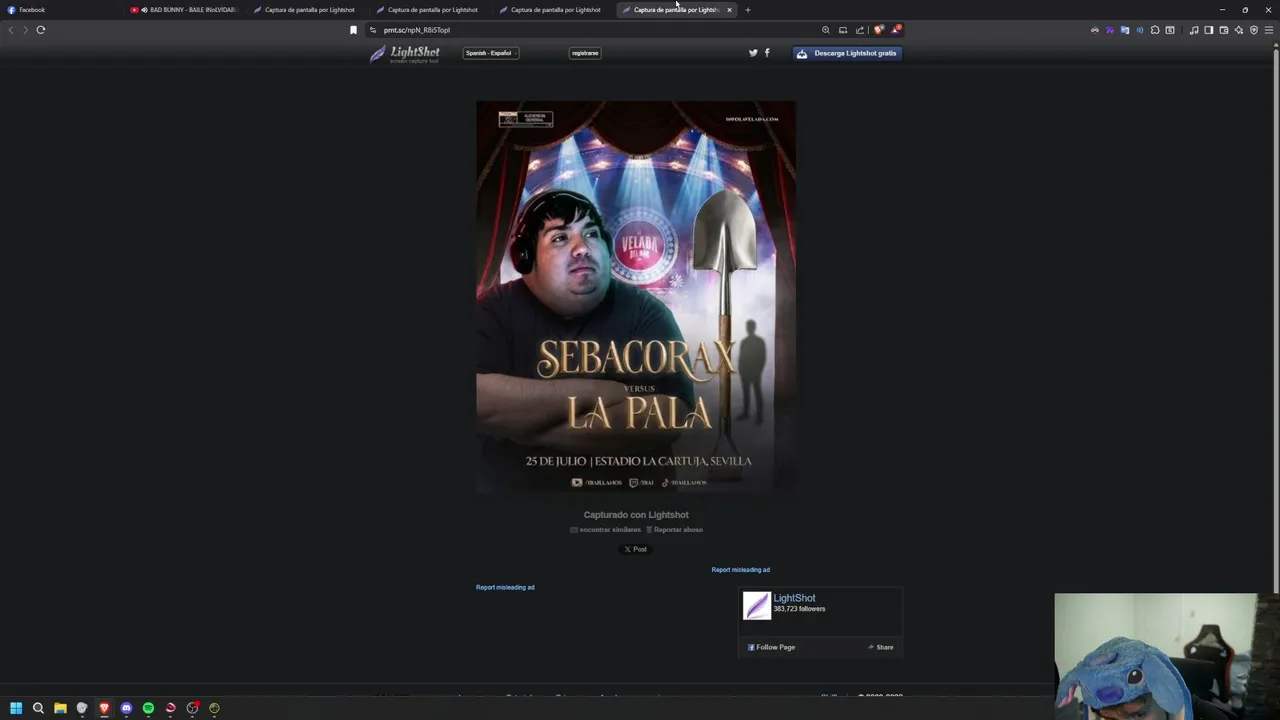
Task: Click the prnt.sc address bar URL
Action: tap(417, 30)
